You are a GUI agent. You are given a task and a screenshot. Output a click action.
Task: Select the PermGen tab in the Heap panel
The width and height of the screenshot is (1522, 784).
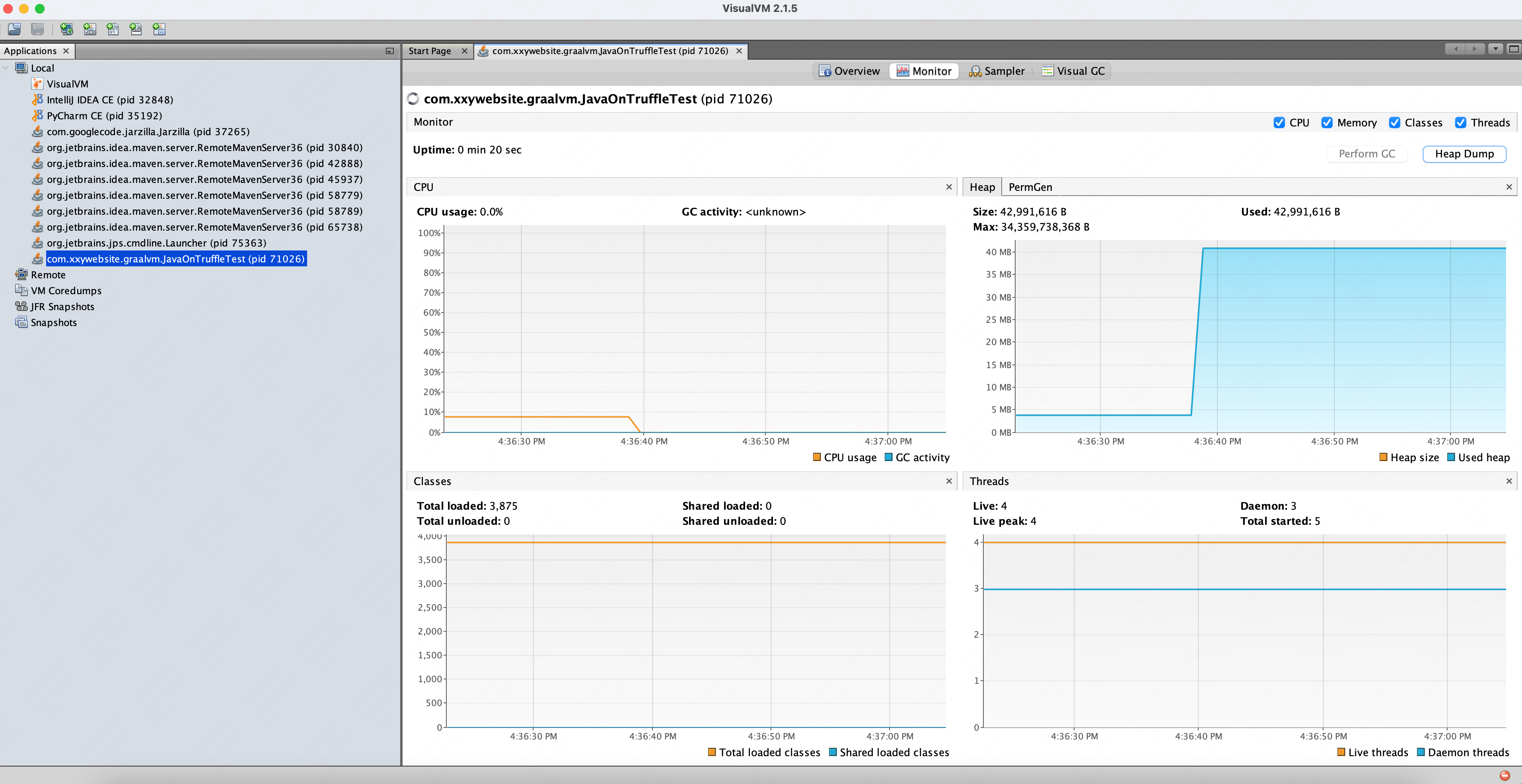tap(1030, 186)
